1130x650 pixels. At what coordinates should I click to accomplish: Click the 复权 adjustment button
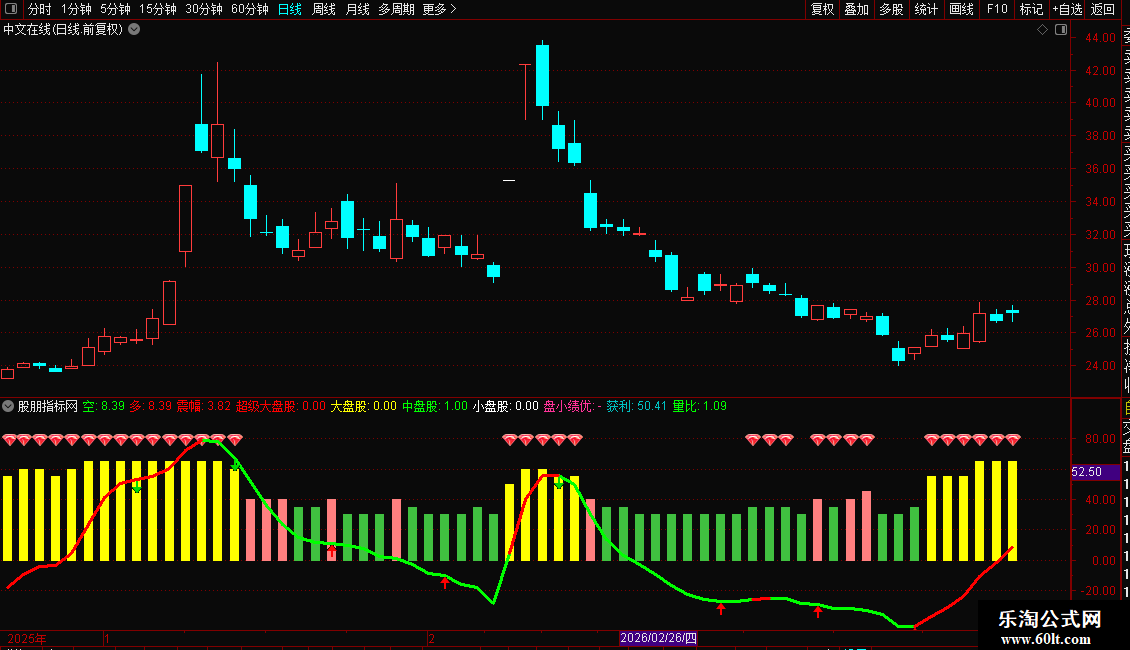822,9
